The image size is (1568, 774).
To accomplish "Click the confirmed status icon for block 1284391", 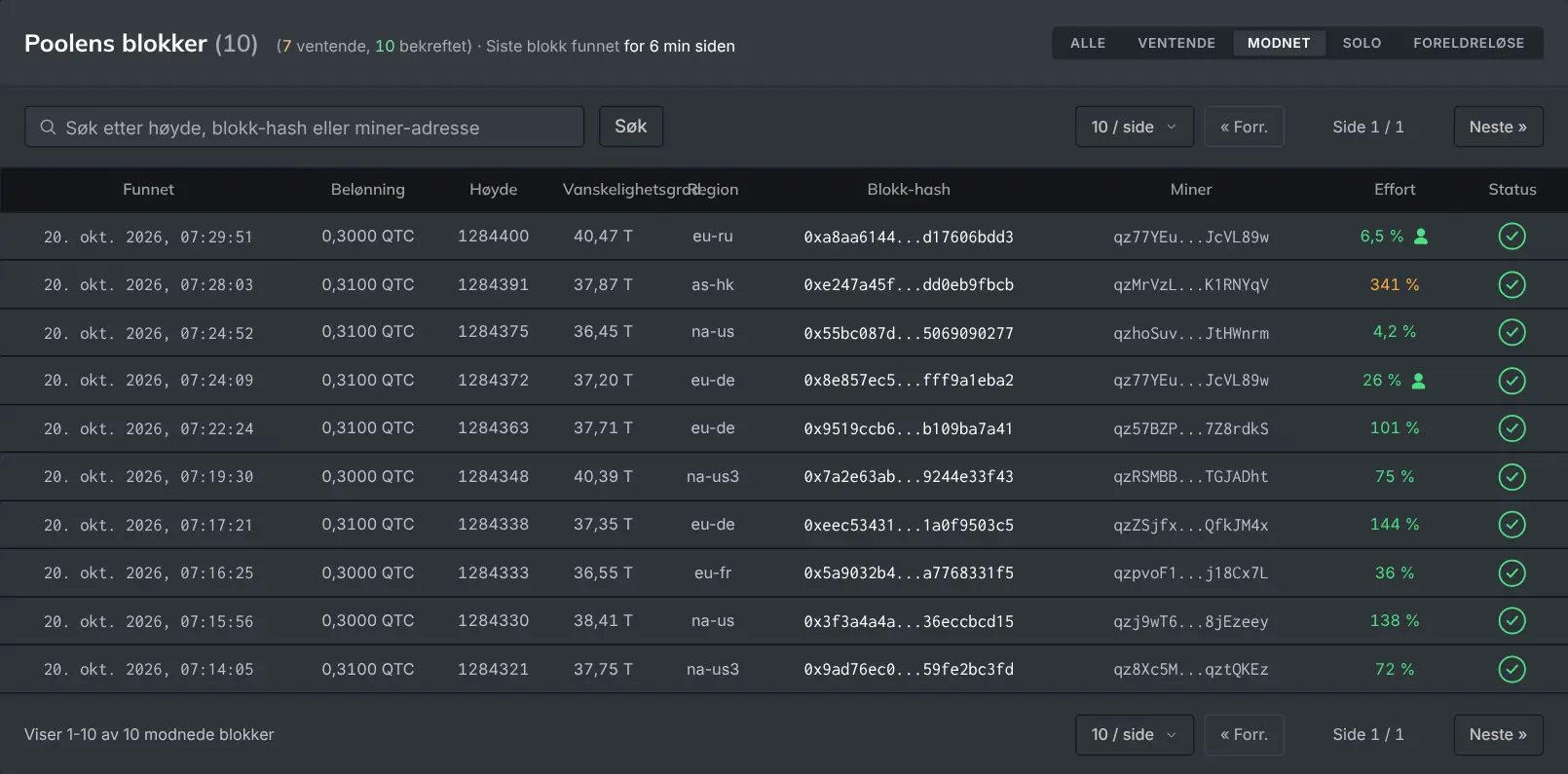I will coord(1512,284).
